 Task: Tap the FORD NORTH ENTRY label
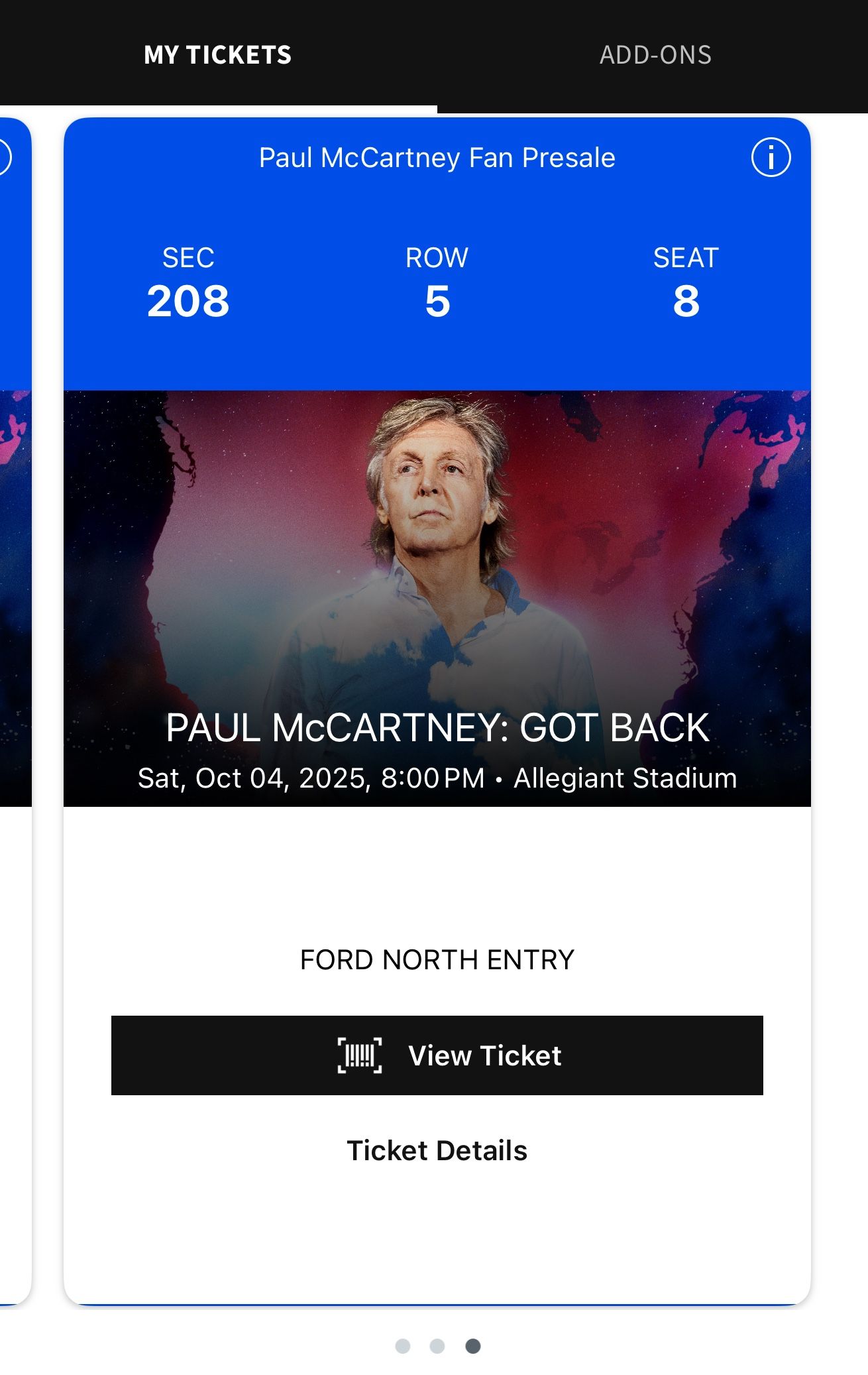pos(437,960)
